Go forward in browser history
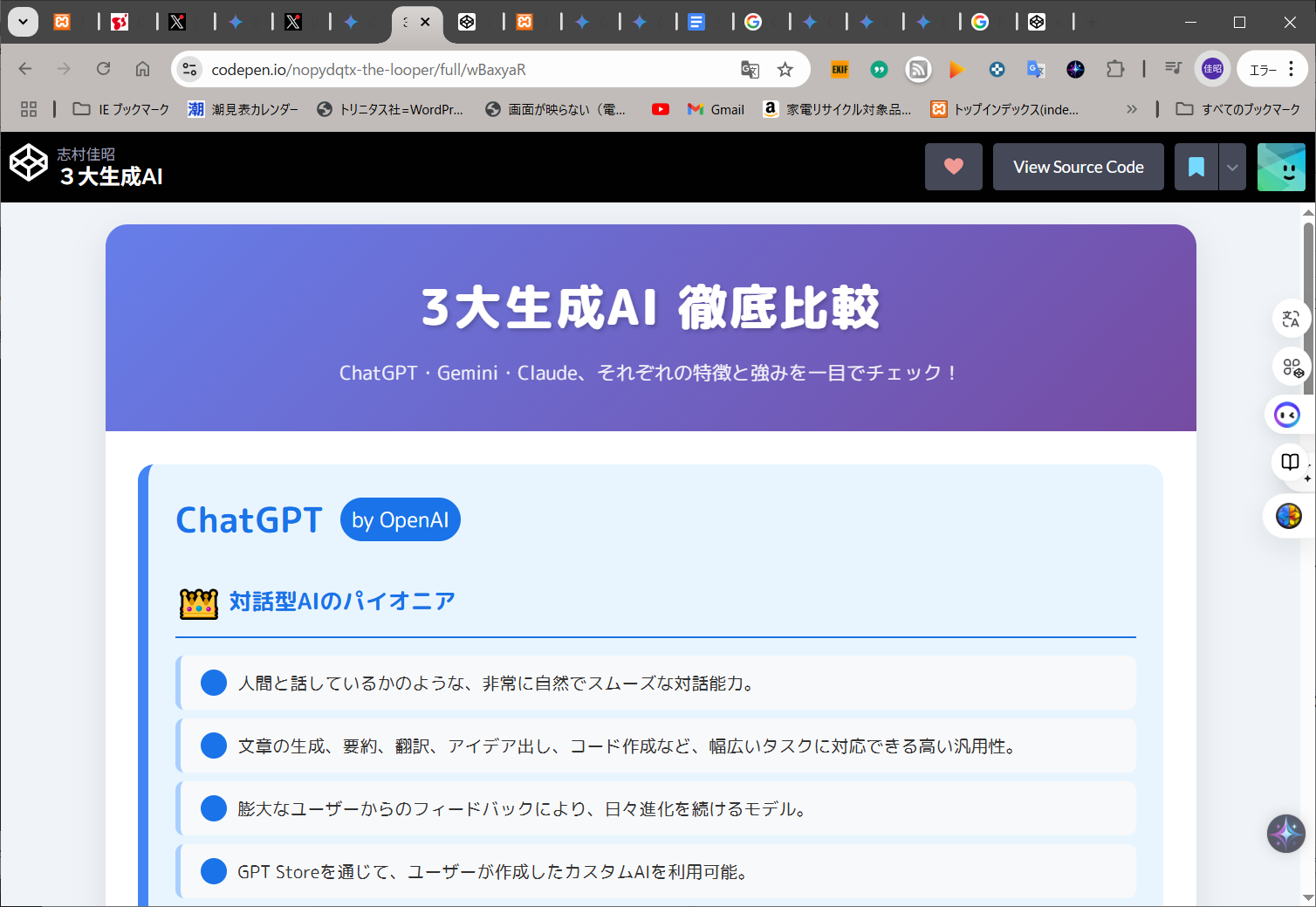 pos(64,69)
